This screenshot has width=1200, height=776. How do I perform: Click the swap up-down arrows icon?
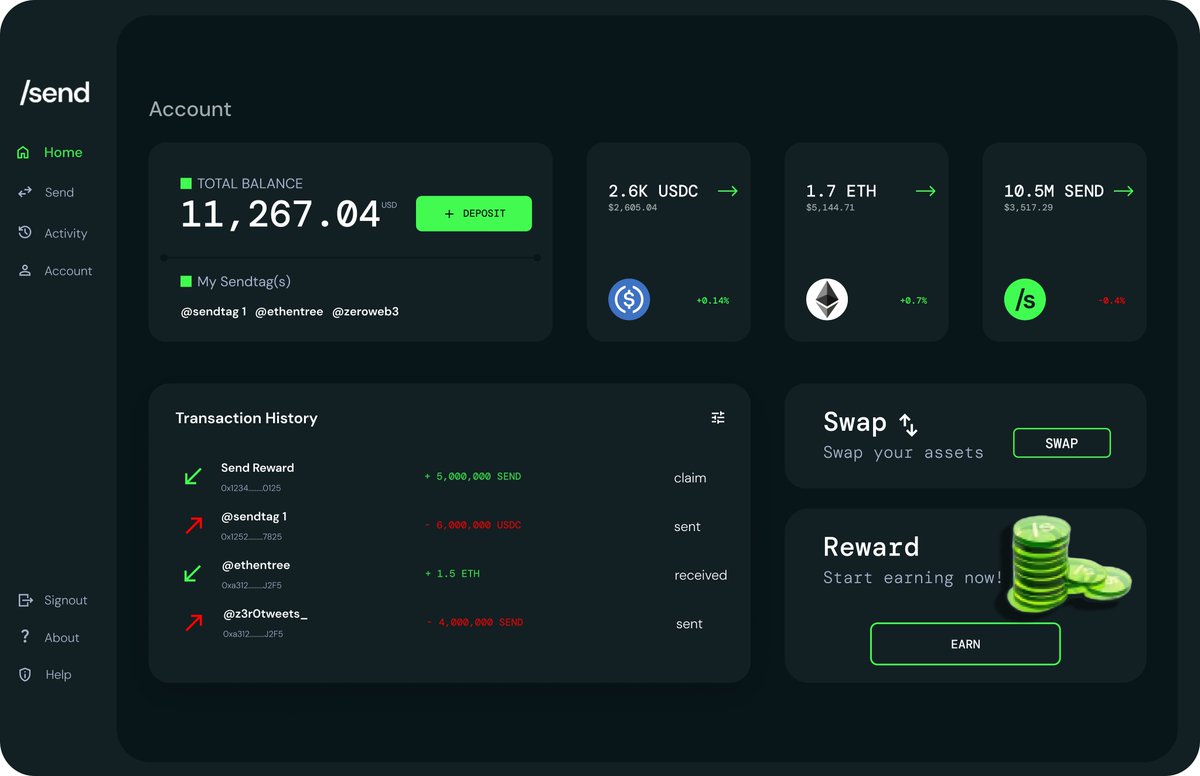[x=908, y=425]
